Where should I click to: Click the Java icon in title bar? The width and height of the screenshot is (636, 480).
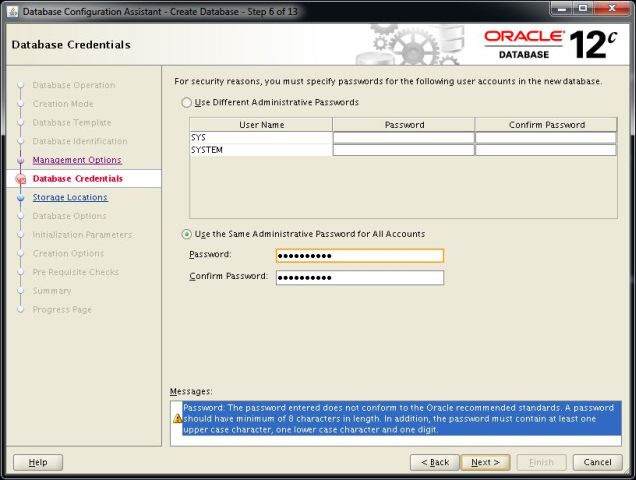[13, 11]
